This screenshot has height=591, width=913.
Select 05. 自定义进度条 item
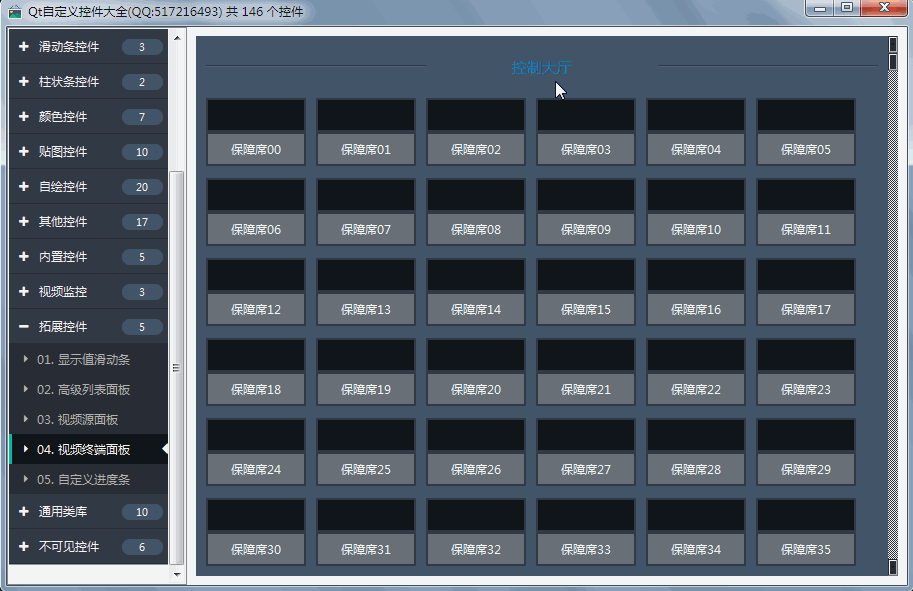[84, 479]
